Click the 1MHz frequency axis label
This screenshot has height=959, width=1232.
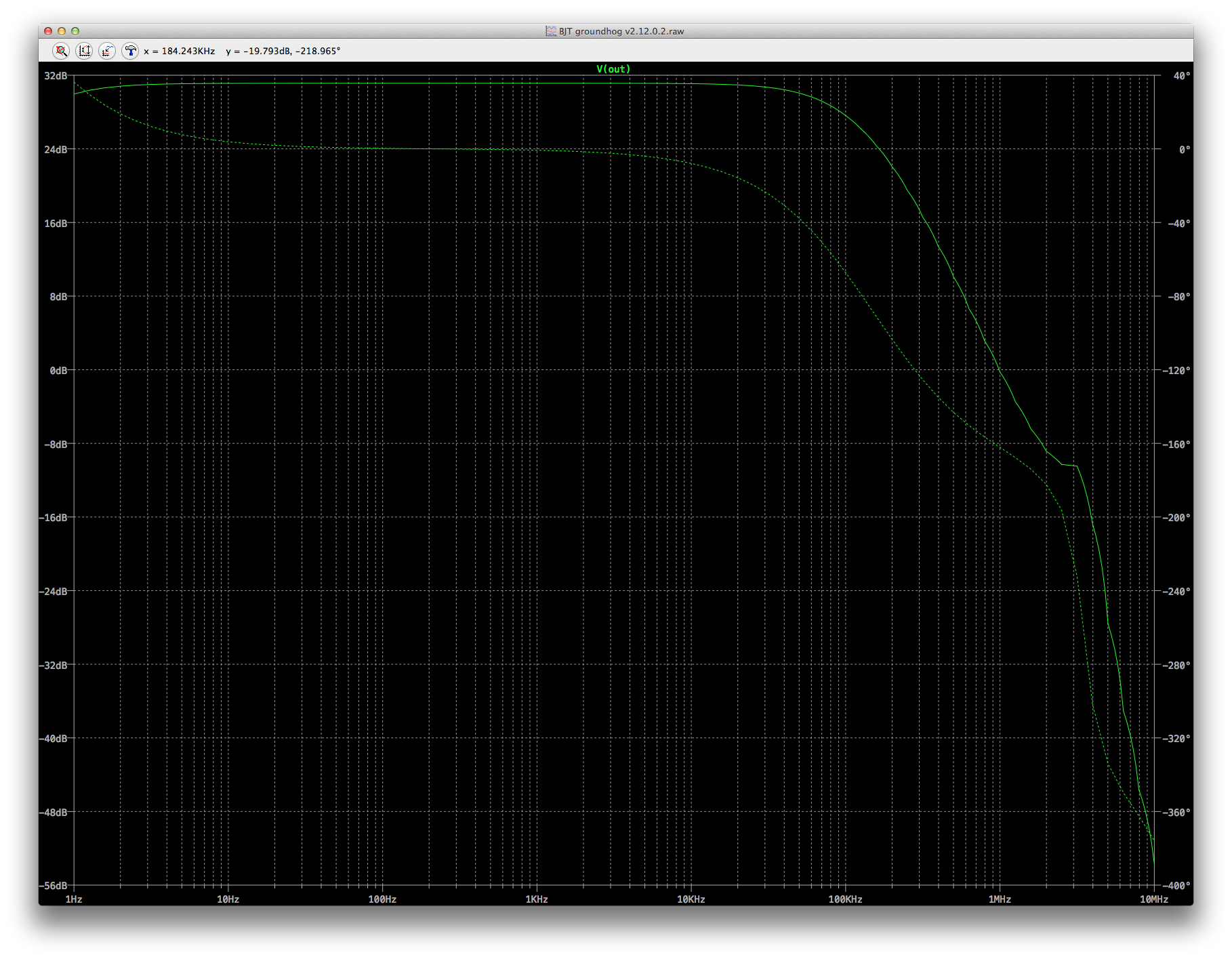click(x=1000, y=899)
